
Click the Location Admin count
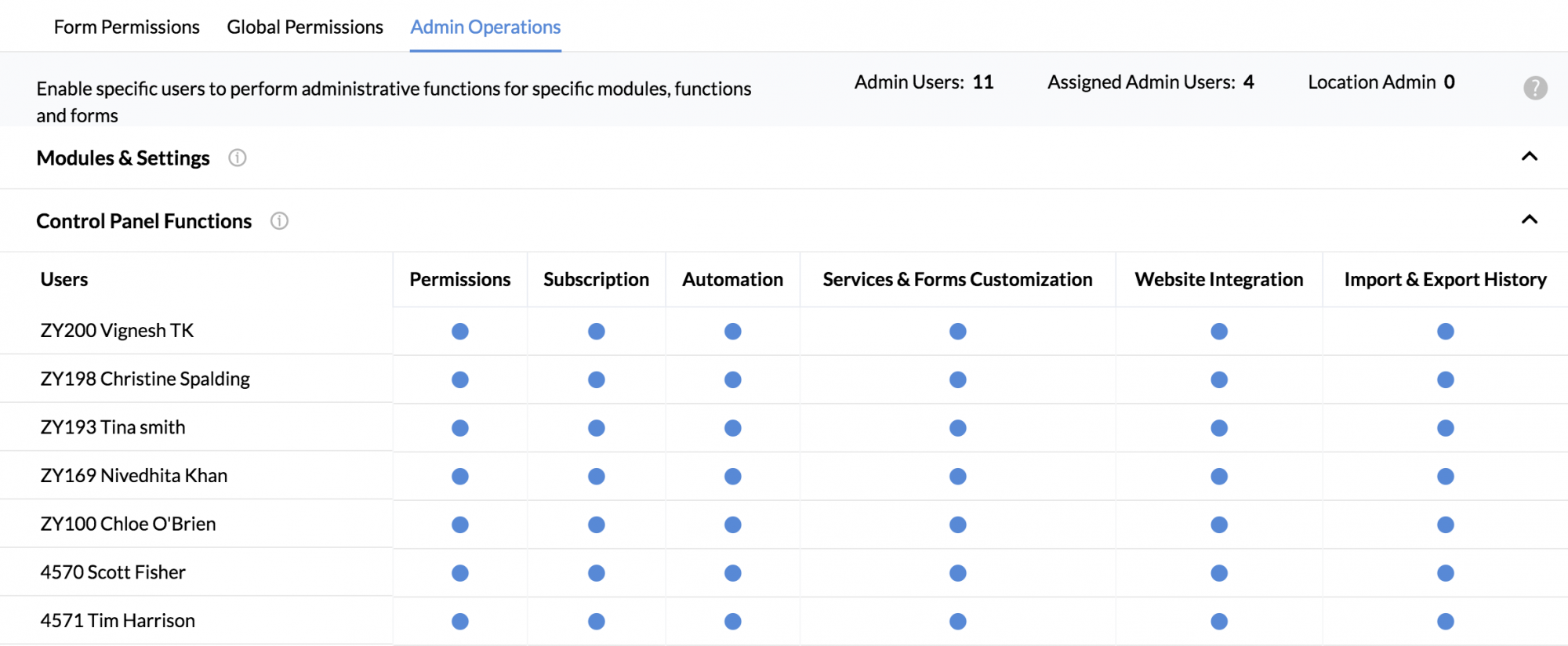(x=1381, y=82)
